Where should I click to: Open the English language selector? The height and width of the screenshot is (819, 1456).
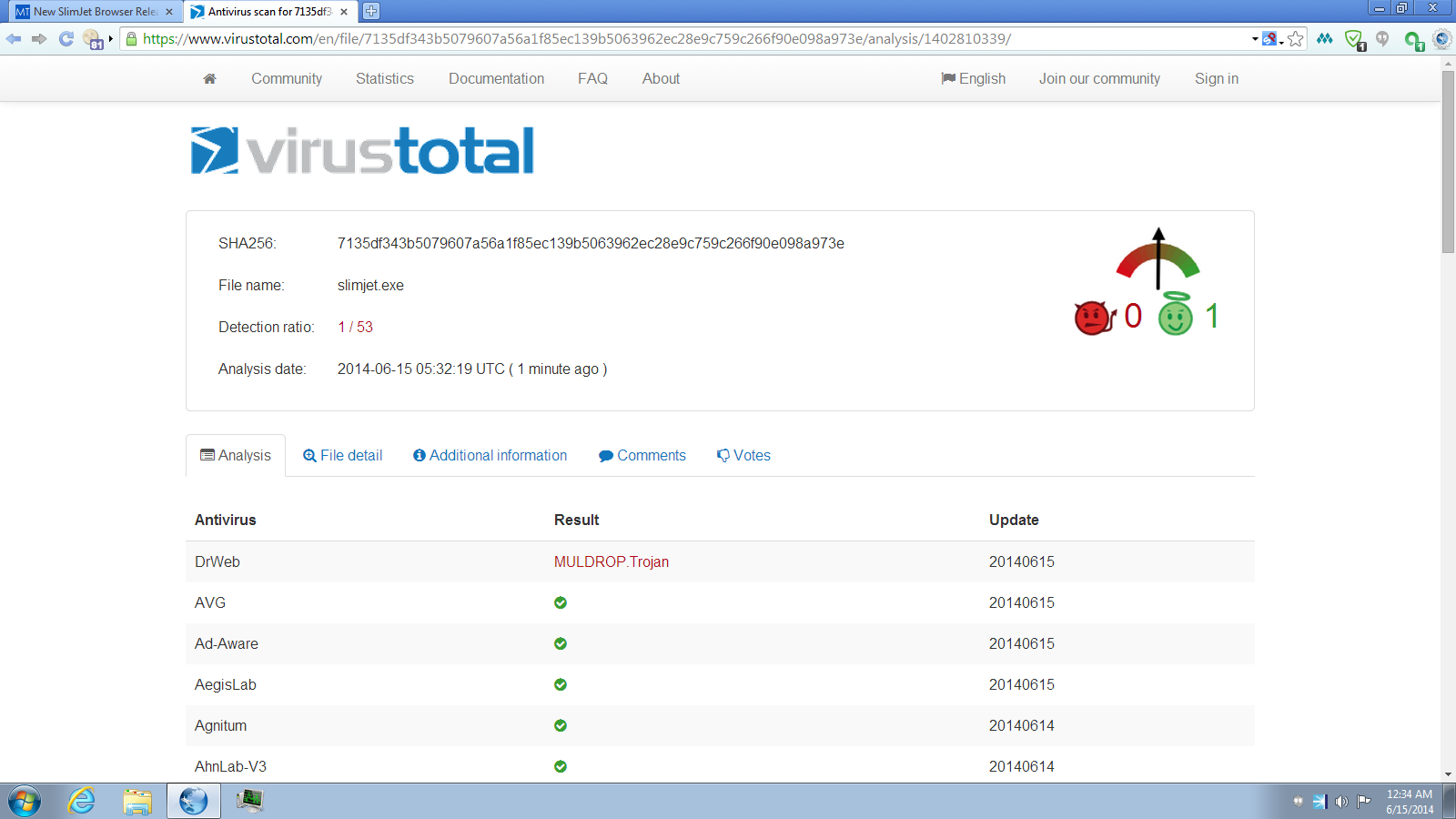click(973, 79)
